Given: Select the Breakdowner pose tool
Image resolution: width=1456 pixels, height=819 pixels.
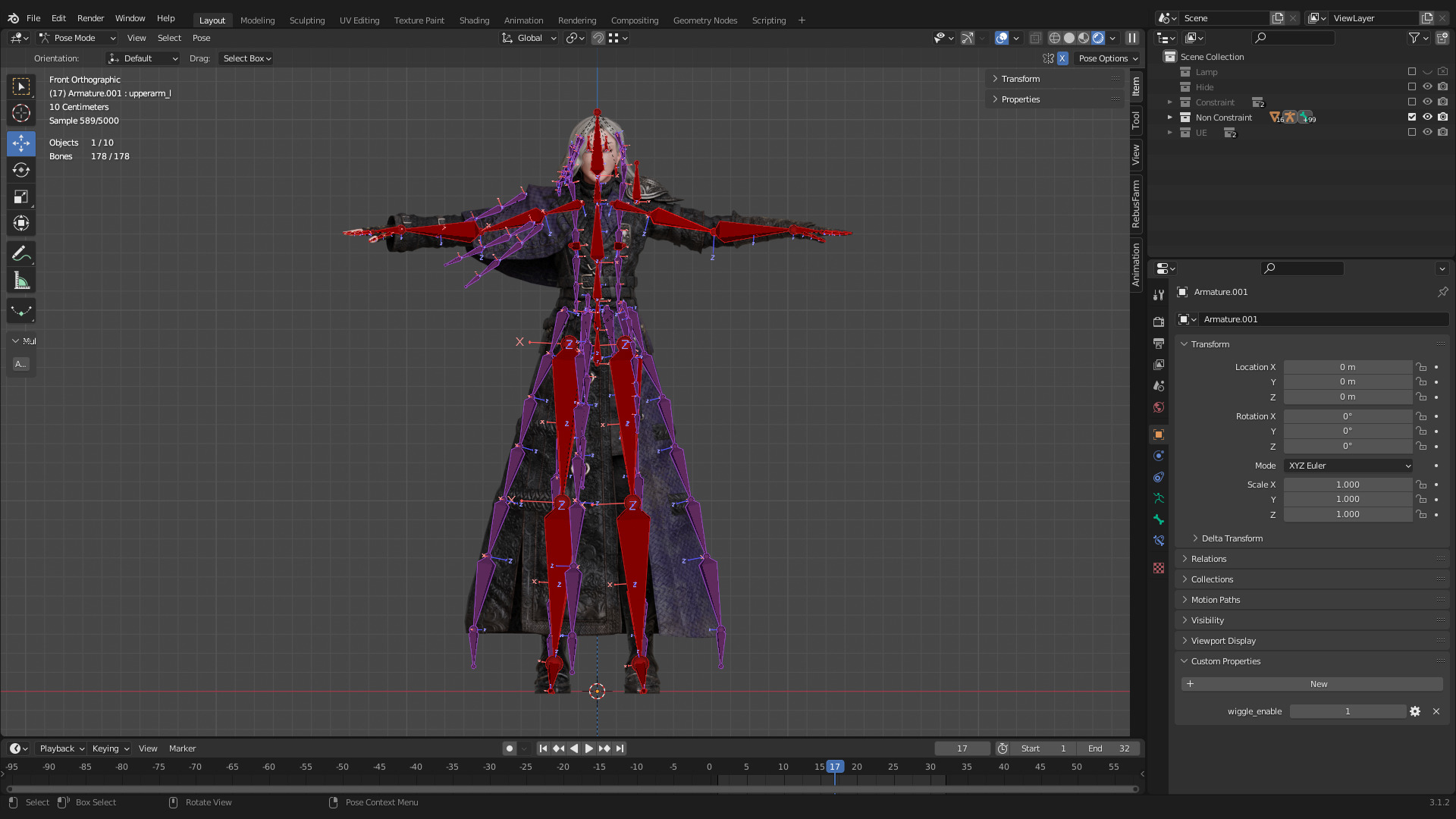Looking at the screenshot, I should pyautogui.click(x=21, y=311).
